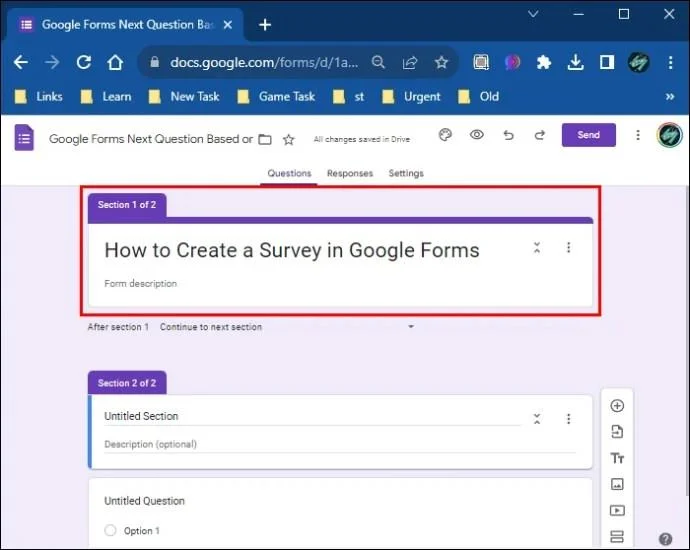
Task: Add a new section from the side toolbar
Action: pos(617,536)
